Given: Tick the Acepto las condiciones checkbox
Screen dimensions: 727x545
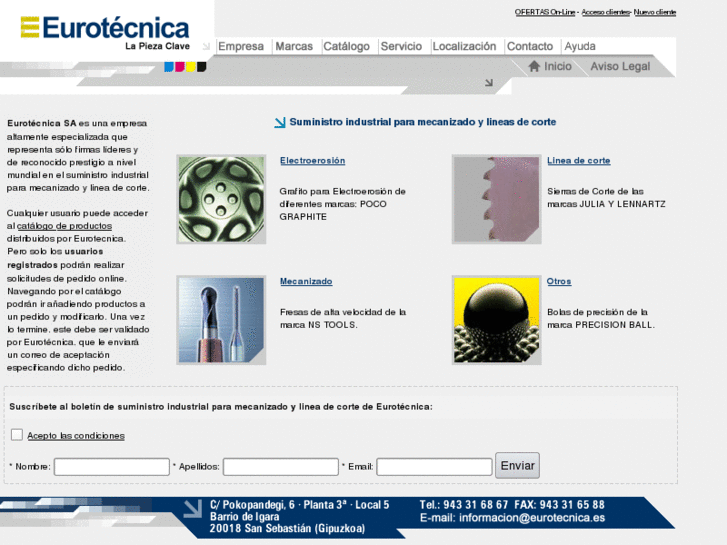Looking at the screenshot, I should pyautogui.click(x=17, y=435).
